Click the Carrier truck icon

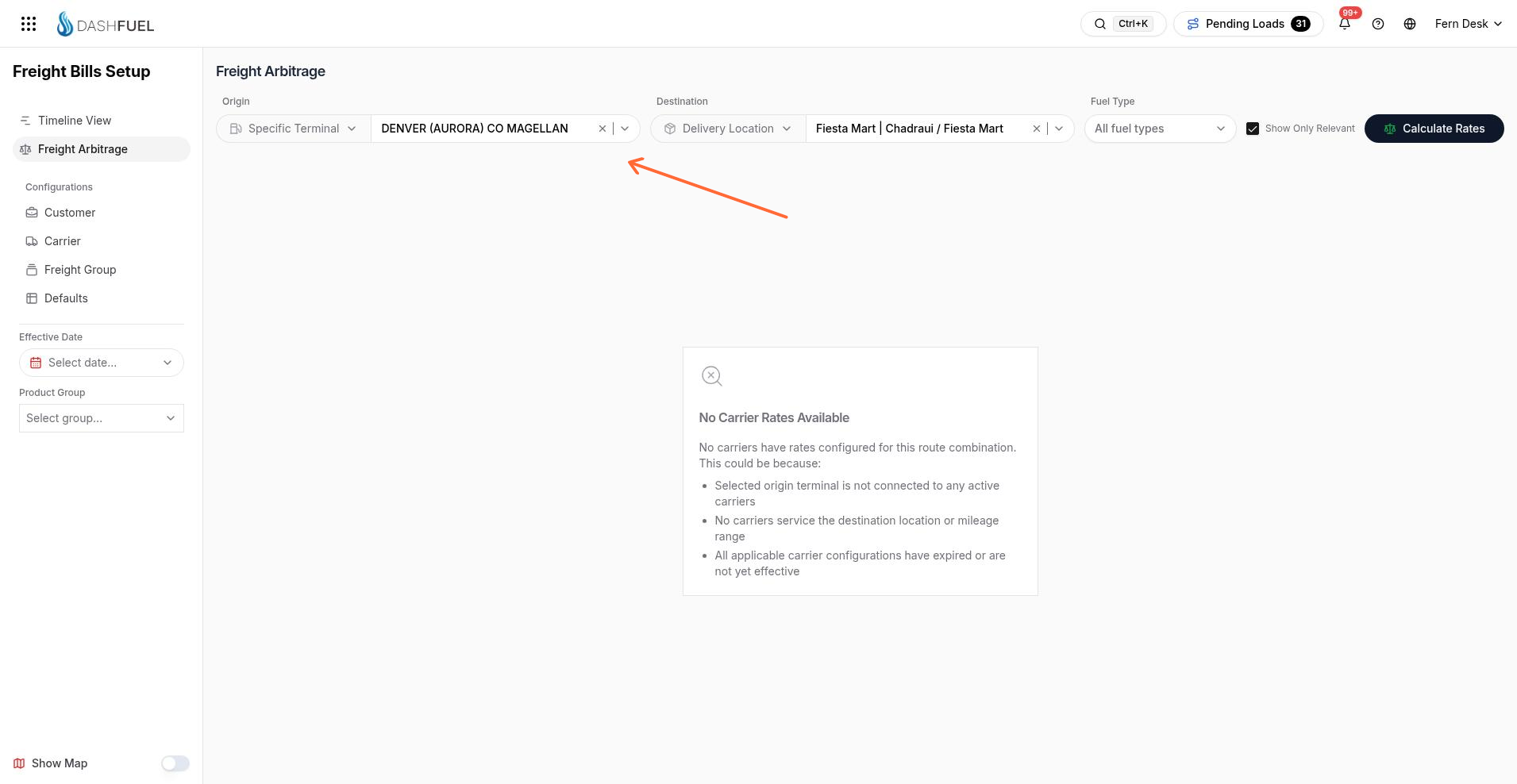[x=32, y=241]
